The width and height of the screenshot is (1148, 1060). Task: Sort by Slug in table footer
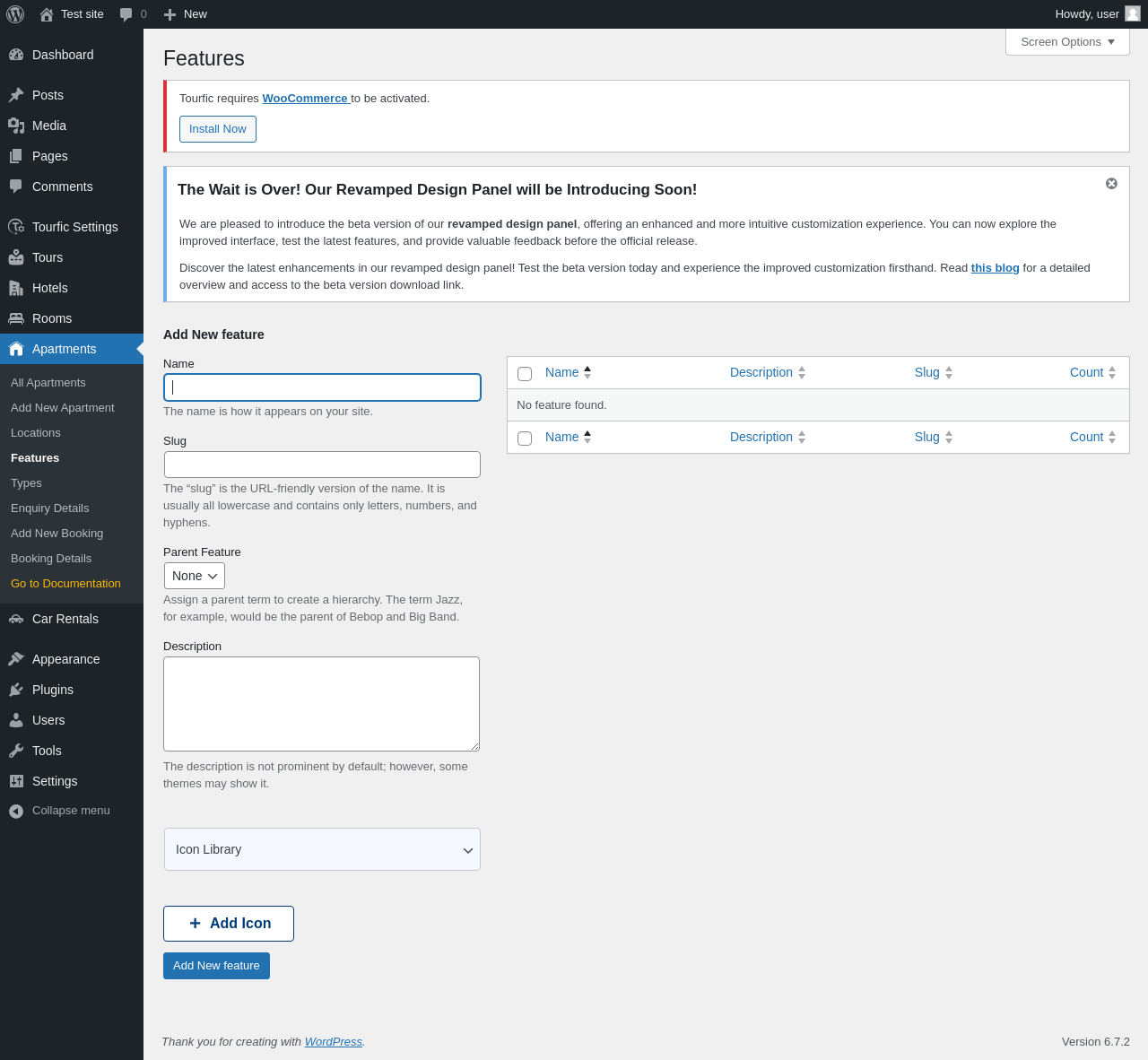(934, 437)
